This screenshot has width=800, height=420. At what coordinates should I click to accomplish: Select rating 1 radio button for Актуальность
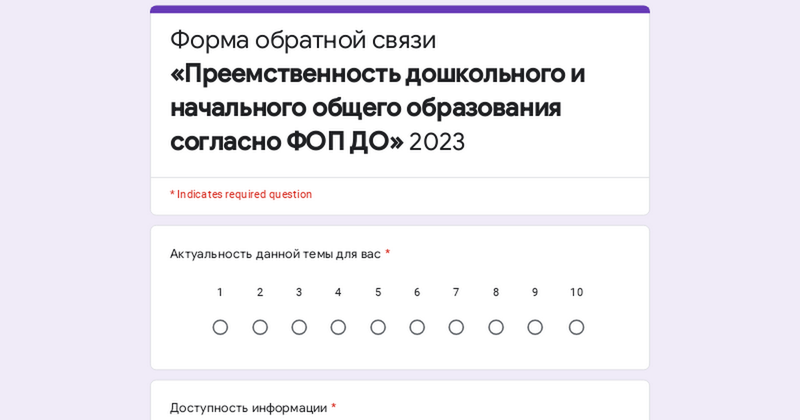point(220,327)
